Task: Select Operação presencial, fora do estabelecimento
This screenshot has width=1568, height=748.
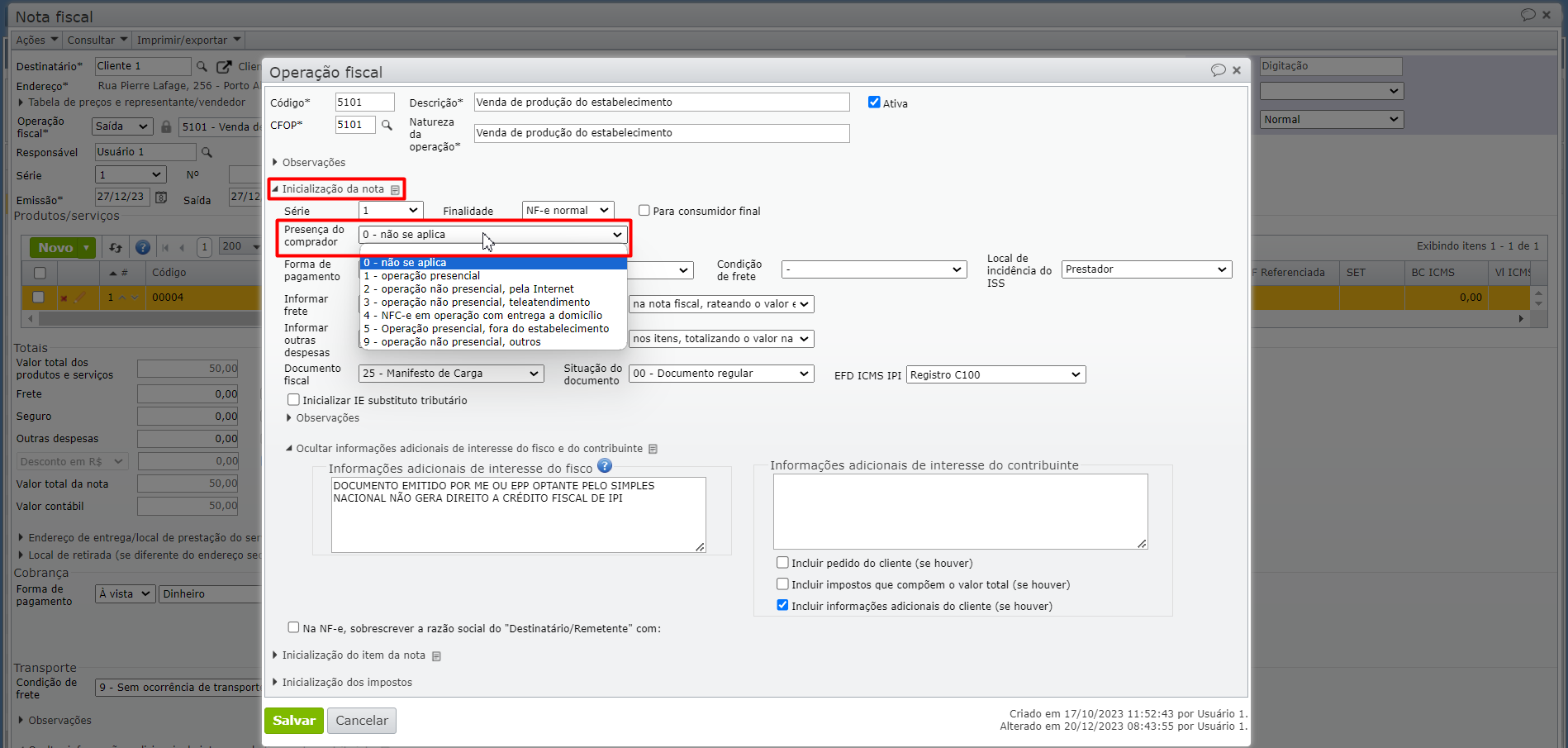Action: 493,329
